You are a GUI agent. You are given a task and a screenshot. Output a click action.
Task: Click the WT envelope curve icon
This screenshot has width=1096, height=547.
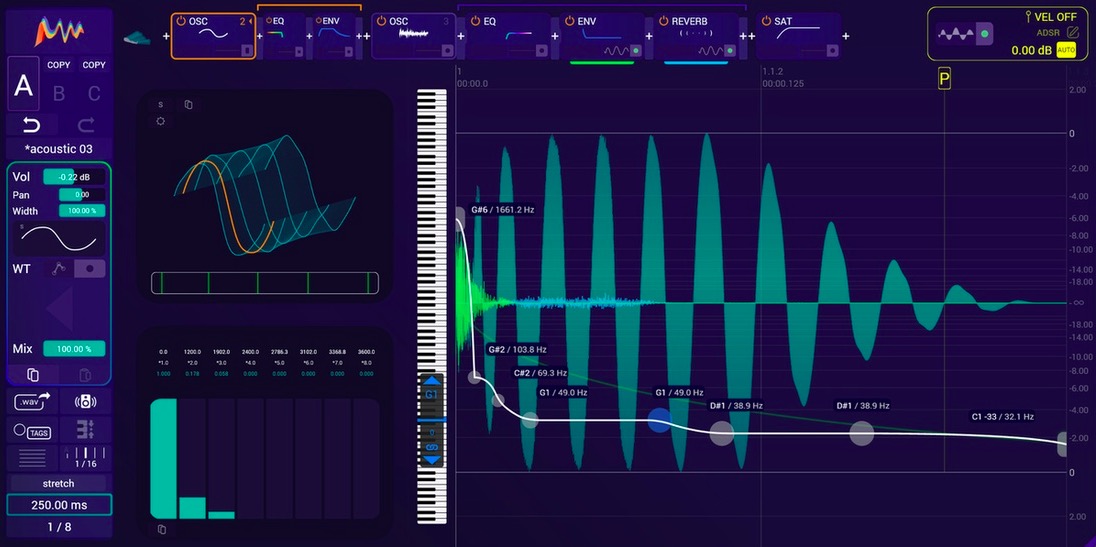(x=59, y=269)
